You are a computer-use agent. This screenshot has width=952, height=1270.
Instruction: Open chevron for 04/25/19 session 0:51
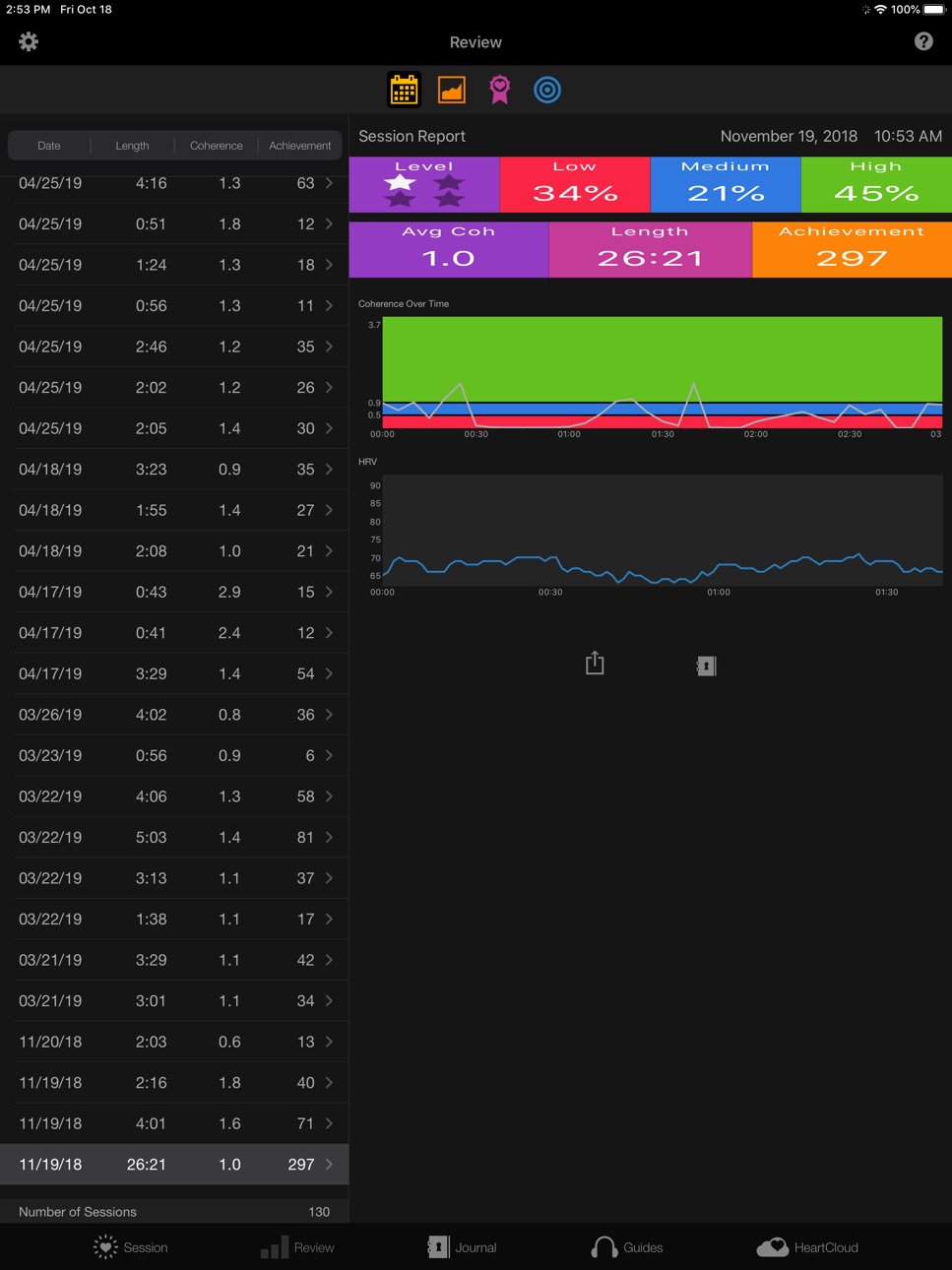[329, 224]
